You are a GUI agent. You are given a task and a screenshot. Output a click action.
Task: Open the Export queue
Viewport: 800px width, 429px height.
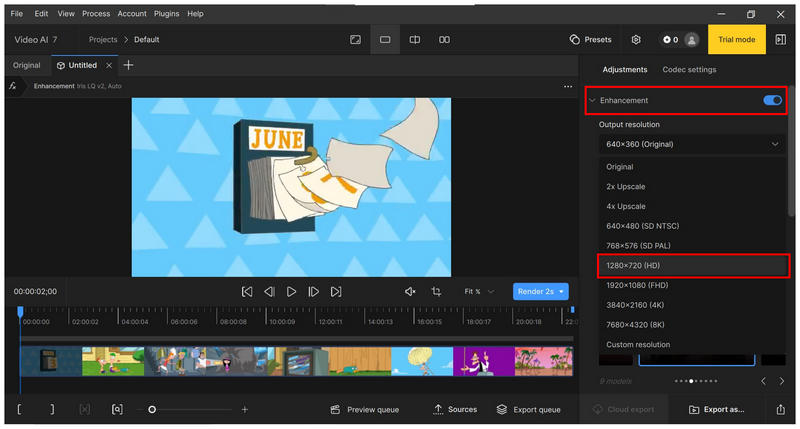click(529, 410)
